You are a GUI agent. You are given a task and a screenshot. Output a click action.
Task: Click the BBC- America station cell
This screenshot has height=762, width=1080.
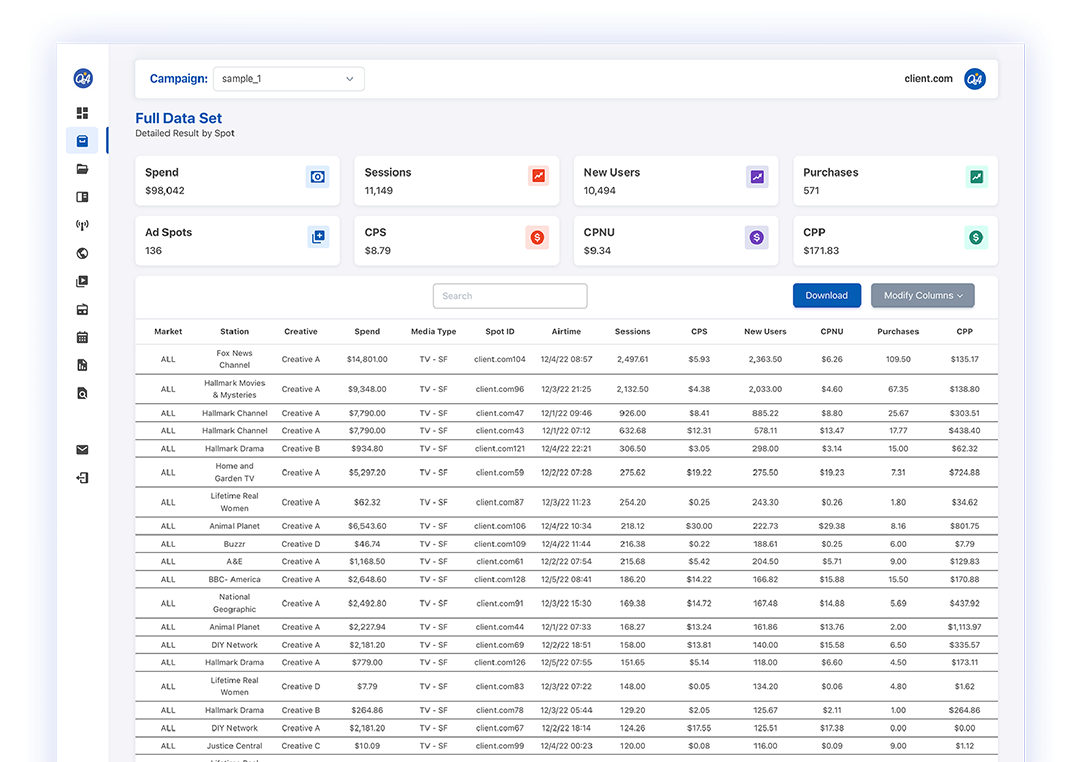click(x=234, y=579)
